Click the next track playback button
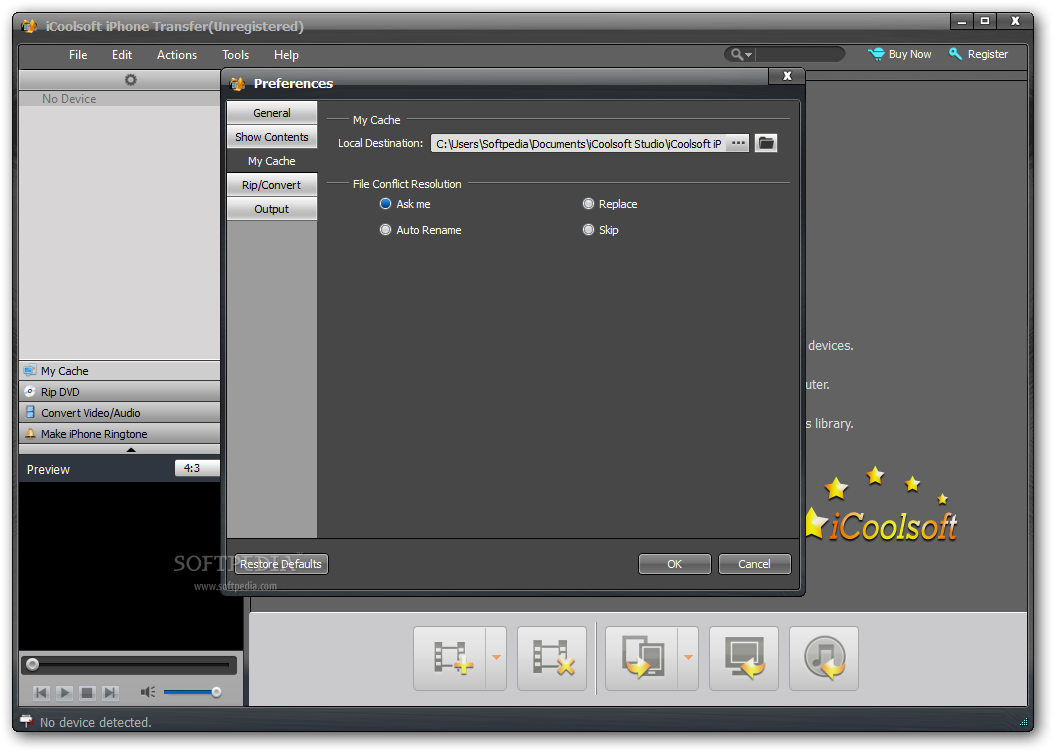Screen dimensions: 1054x752 click(110, 692)
